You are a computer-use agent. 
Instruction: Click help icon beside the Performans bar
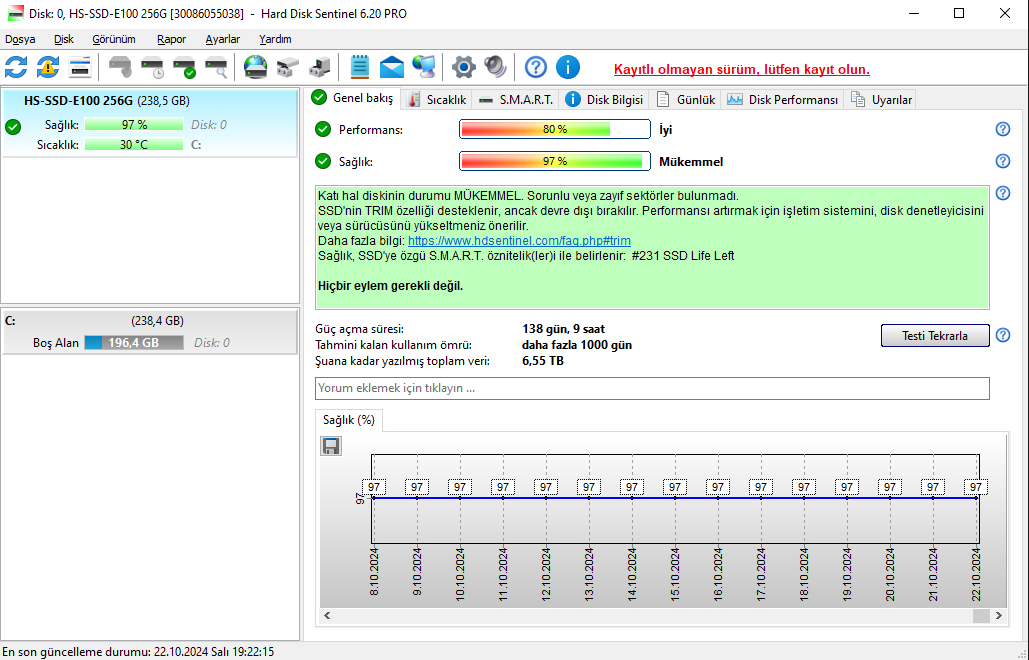pos(1003,129)
